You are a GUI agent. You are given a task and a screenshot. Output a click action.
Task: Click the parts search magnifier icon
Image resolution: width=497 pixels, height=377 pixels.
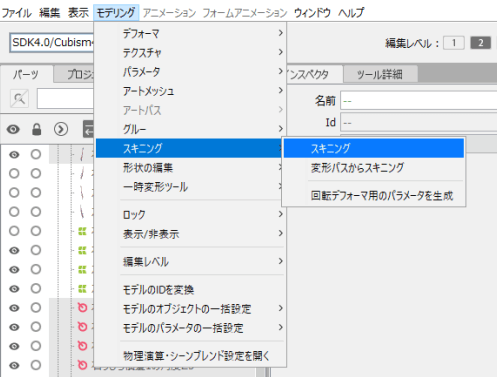click(19, 99)
